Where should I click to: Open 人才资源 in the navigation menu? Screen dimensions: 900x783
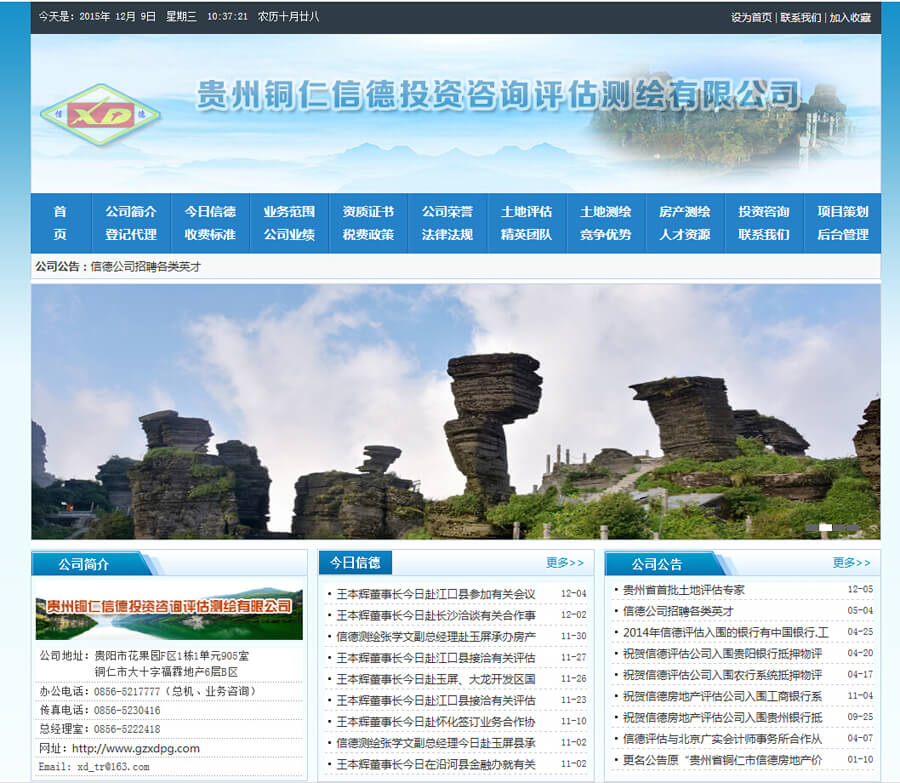pos(684,235)
